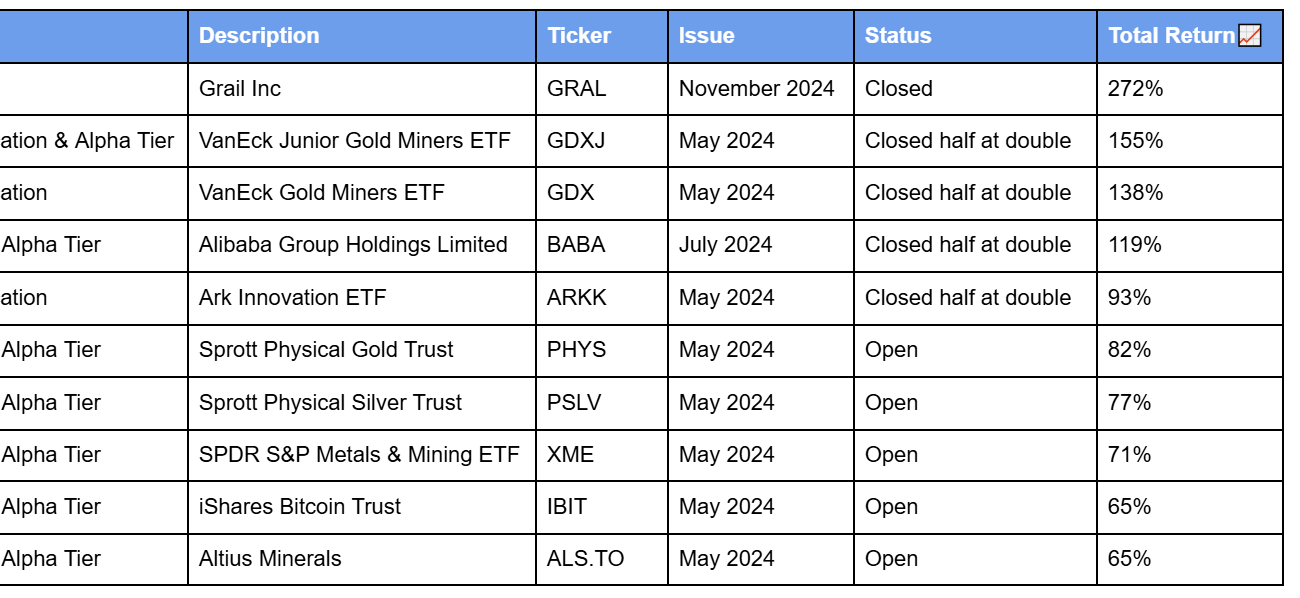Select the Description column header

point(362,36)
